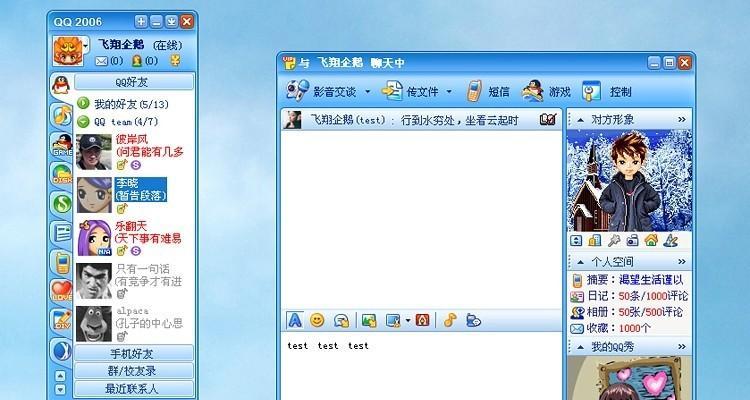750x400 pixels.
Task: Click chat partner's small avatar in chat header
Action: click(292, 120)
